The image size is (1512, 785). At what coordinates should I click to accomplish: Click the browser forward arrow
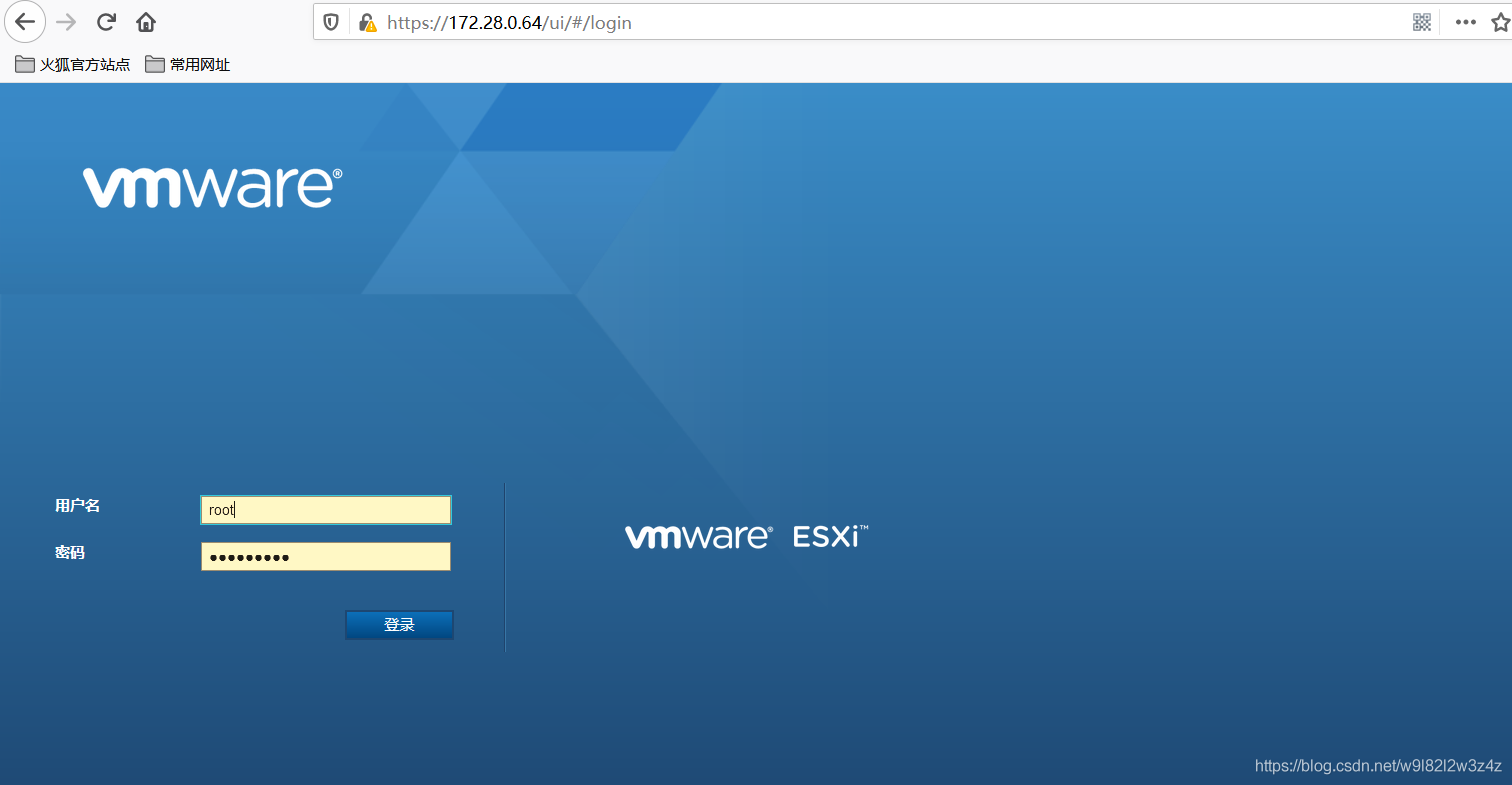coord(66,22)
